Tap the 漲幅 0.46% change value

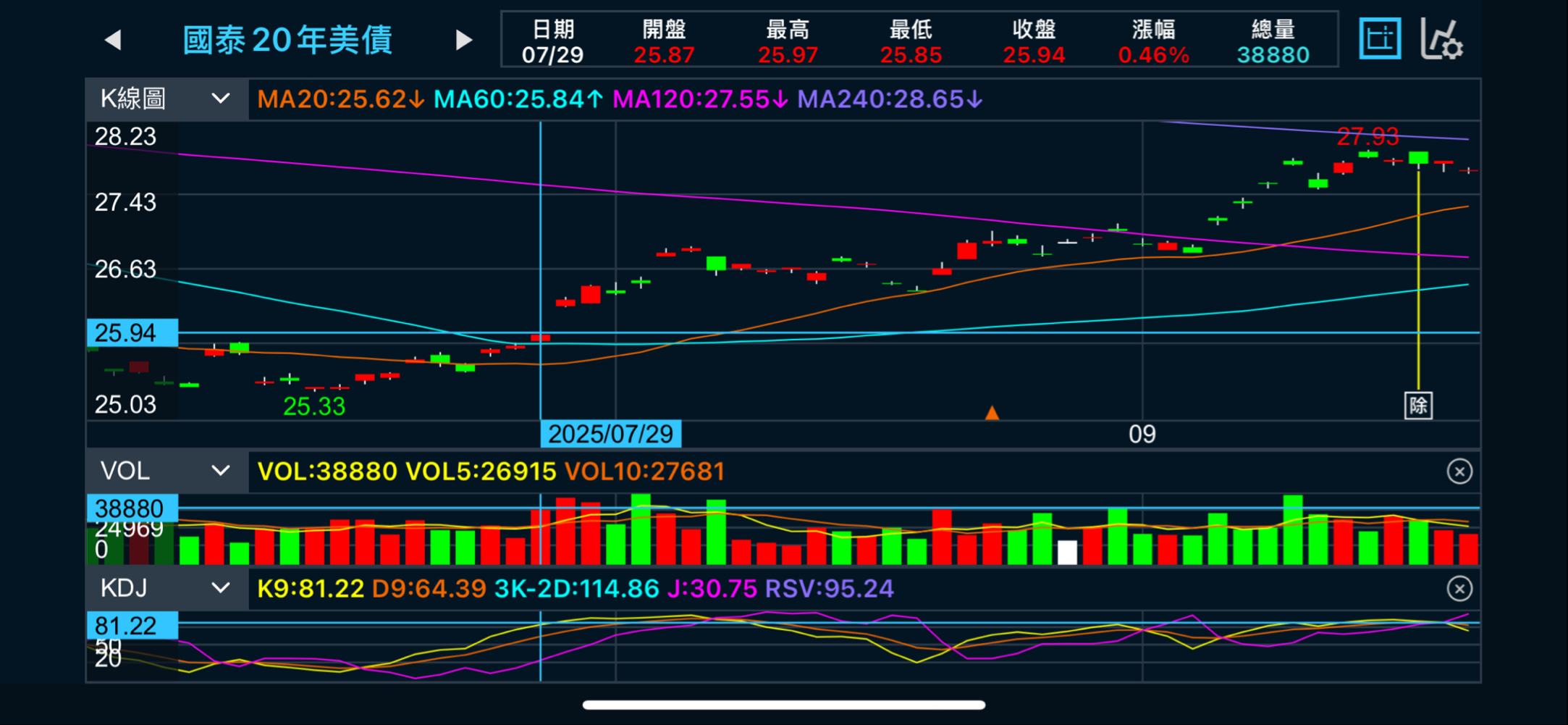[x=1153, y=41]
